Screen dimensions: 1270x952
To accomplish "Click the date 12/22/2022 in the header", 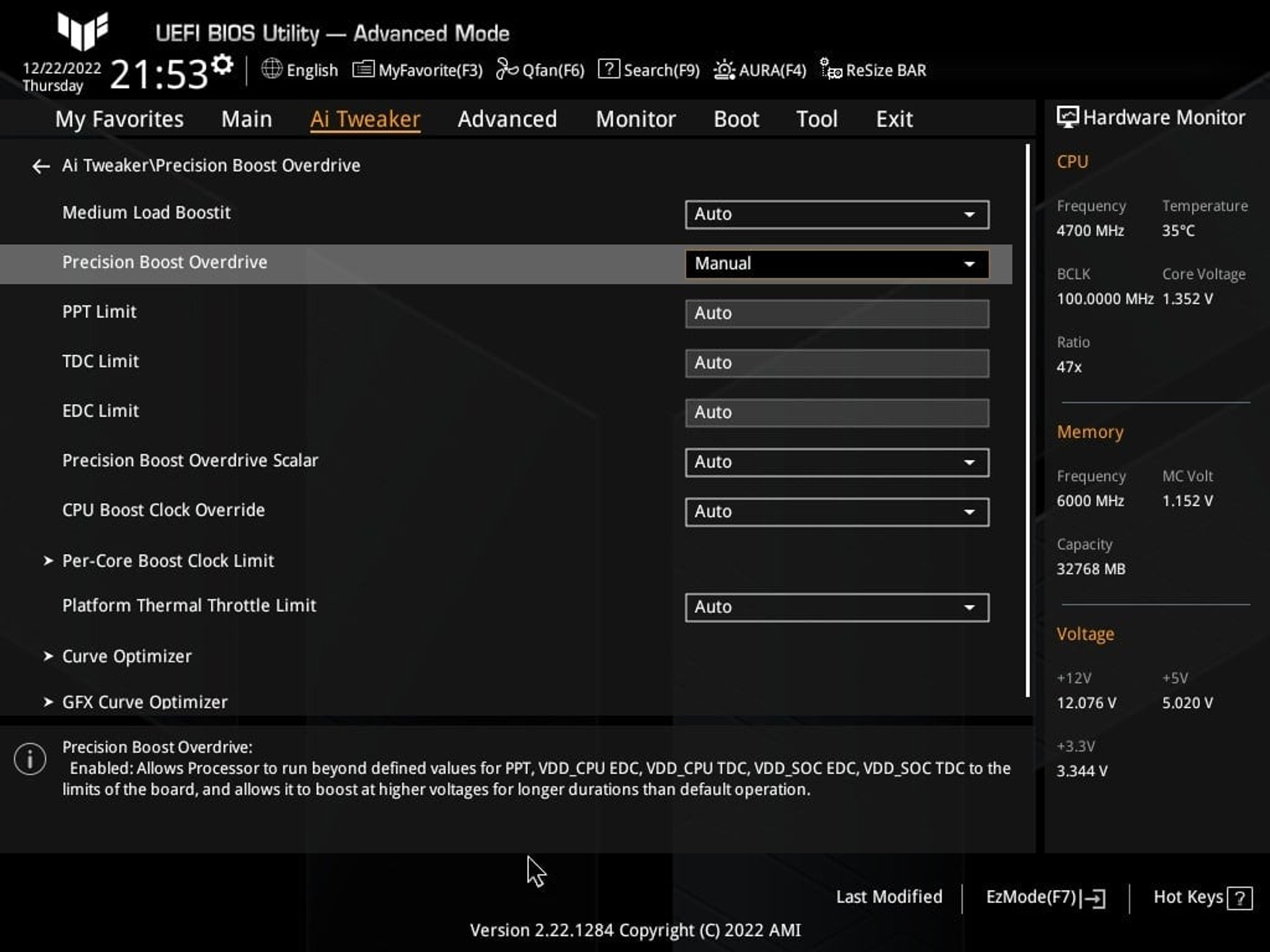I will pos(62,68).
